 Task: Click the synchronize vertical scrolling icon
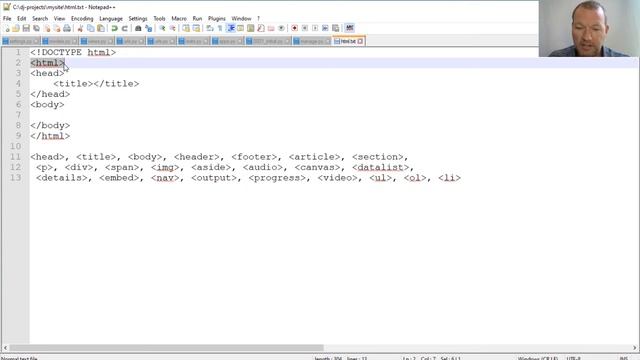coord(186,28)
